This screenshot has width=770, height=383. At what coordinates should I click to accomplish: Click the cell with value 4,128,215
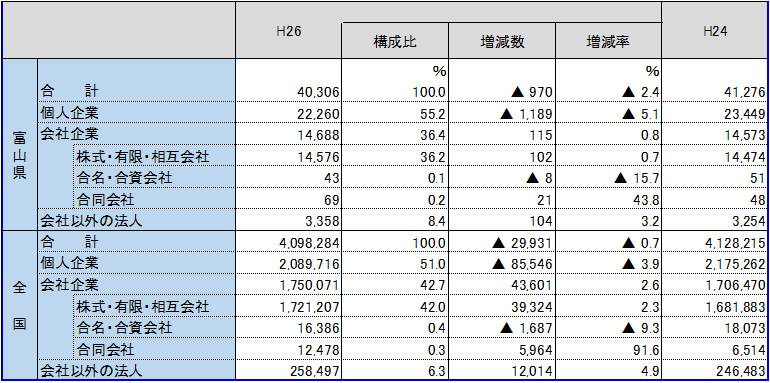click(x=715, y=242)
